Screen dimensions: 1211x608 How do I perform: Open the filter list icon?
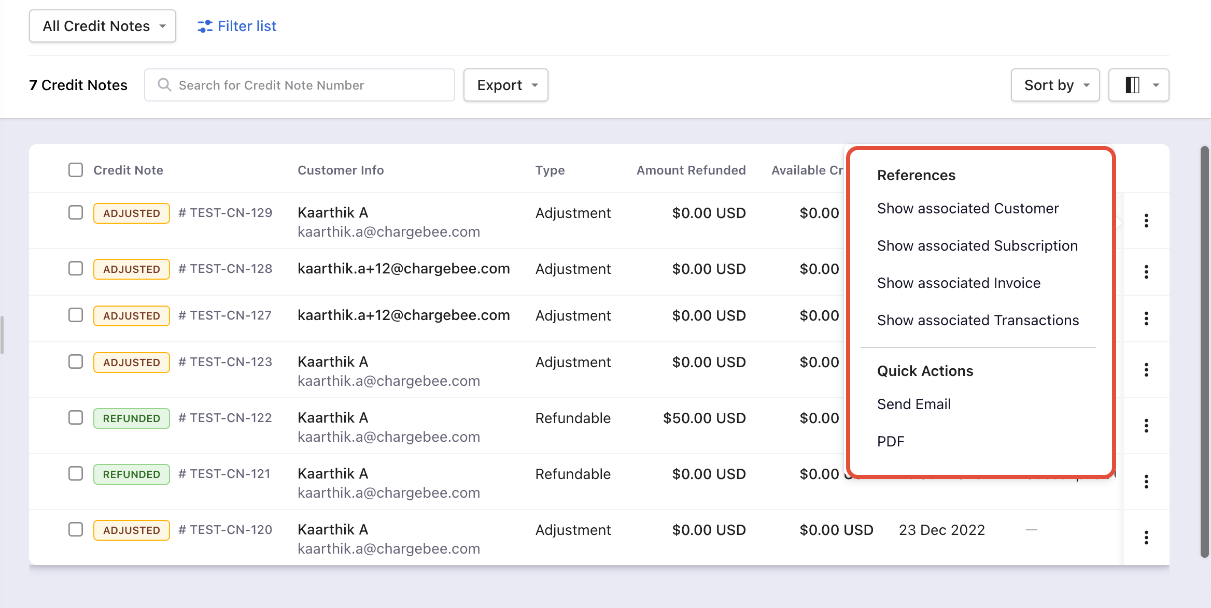[x=205, y=26]
